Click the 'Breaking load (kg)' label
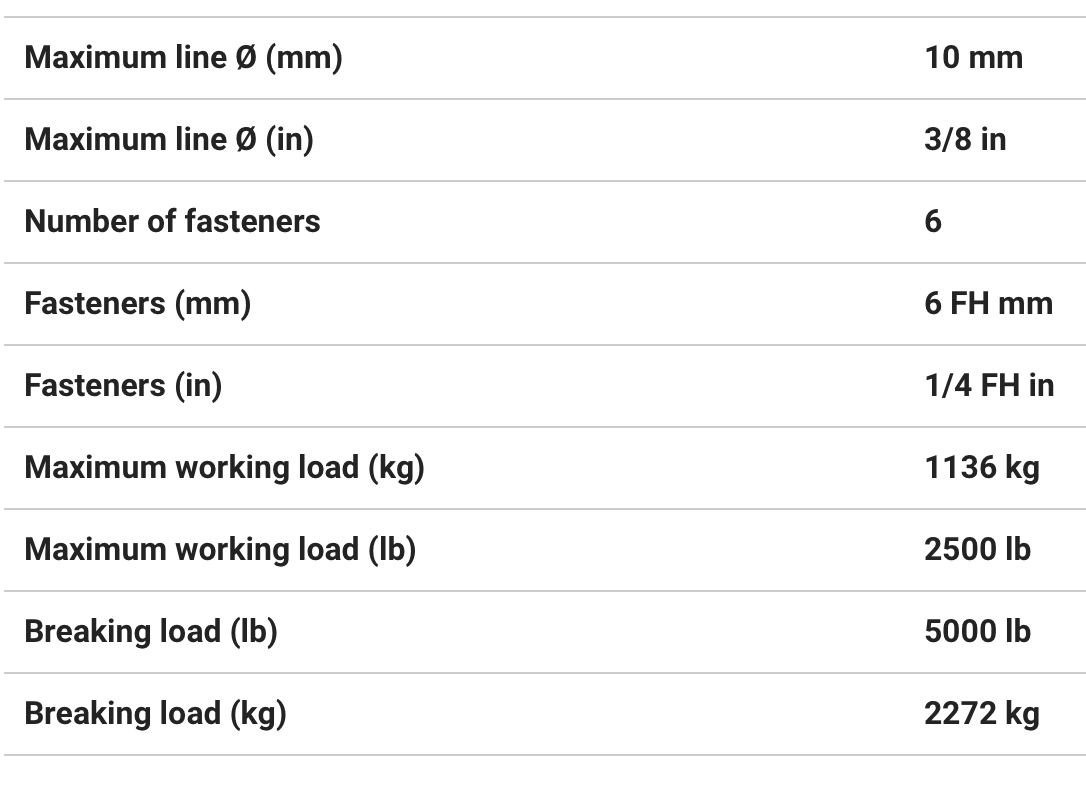Screen dimensions: 1086x792 (x=155, y=714)
